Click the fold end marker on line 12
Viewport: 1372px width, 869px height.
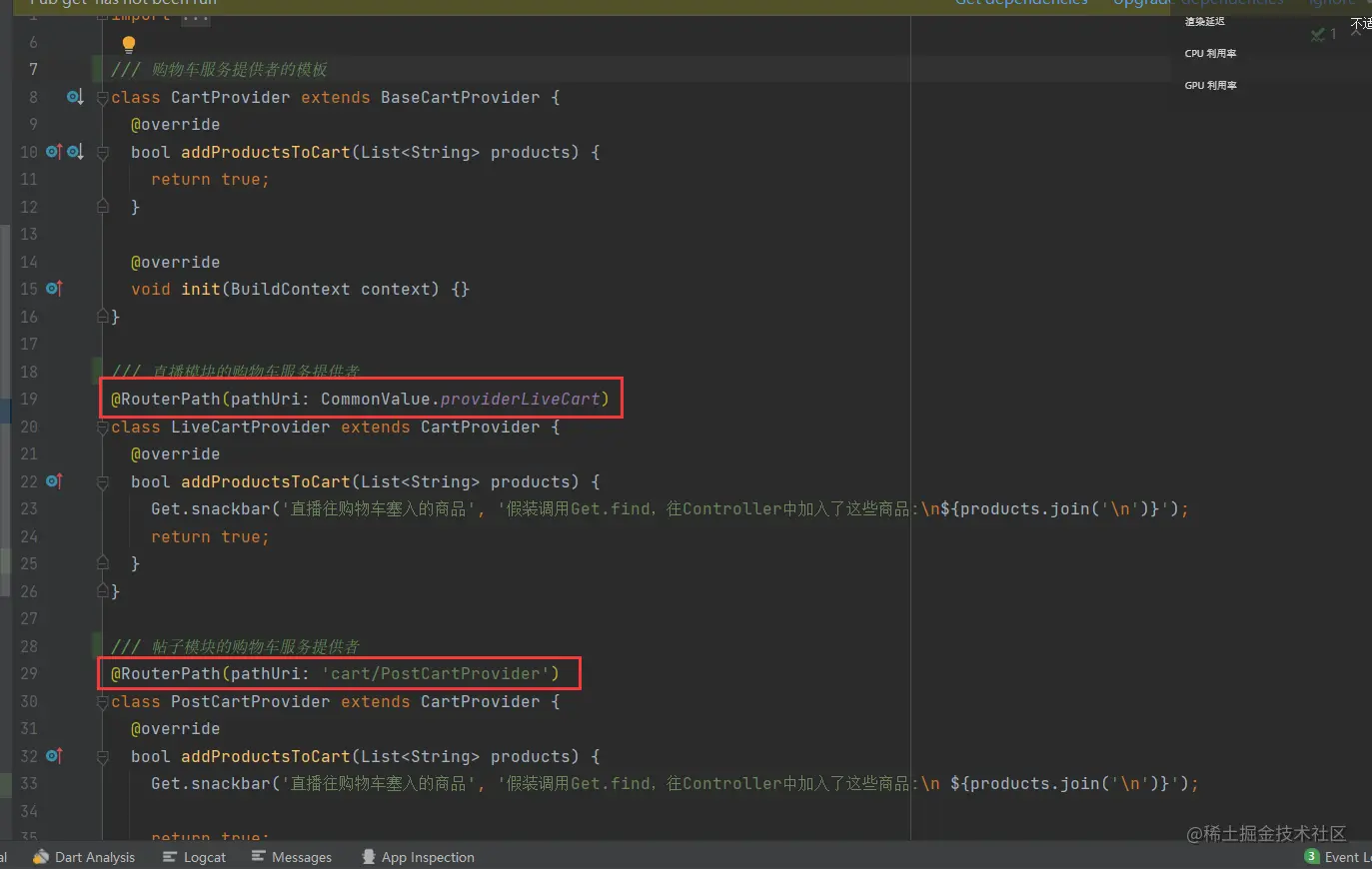pyautogui.click(x=103, y=207)
